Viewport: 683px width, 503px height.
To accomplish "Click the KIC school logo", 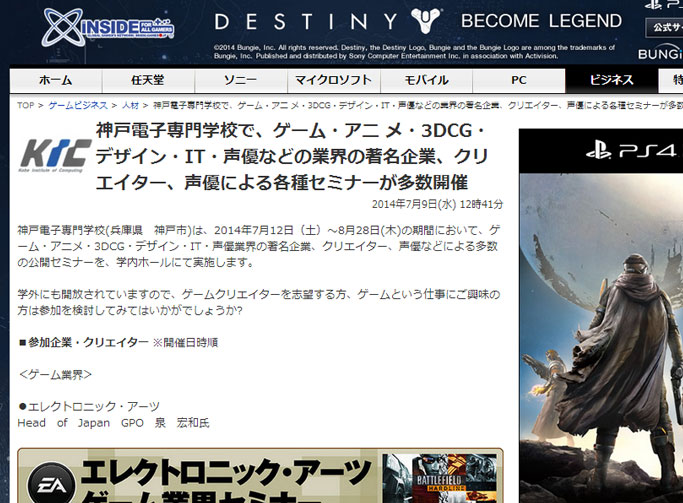I will point(55,155).
